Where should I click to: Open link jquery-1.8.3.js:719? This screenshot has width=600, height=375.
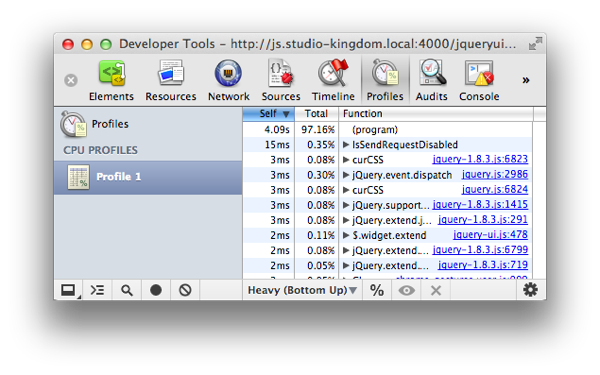tap(483, 265)
